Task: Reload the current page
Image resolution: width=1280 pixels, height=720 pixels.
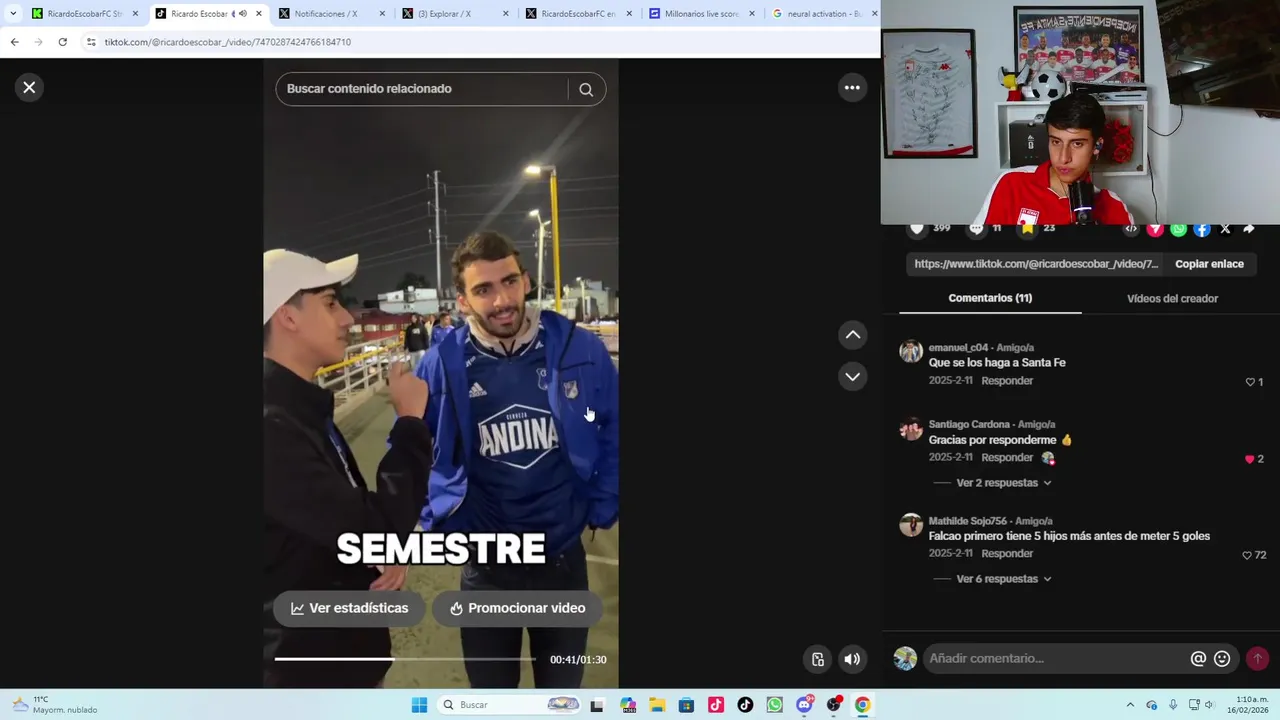Action: 62,42
